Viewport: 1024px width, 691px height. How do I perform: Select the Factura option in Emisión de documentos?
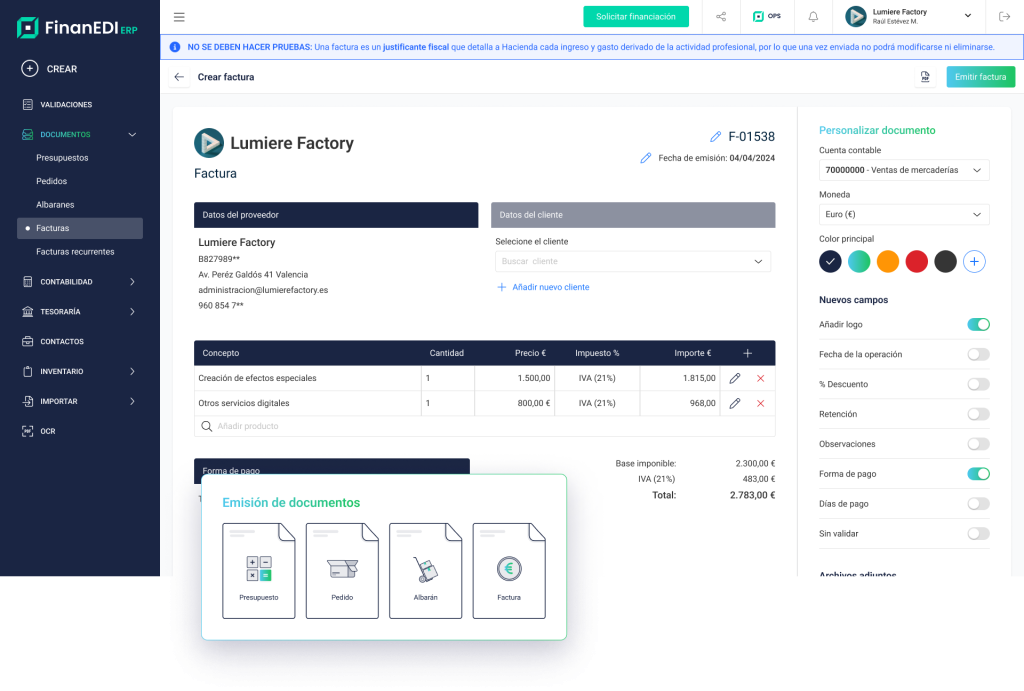click(508, 568)
